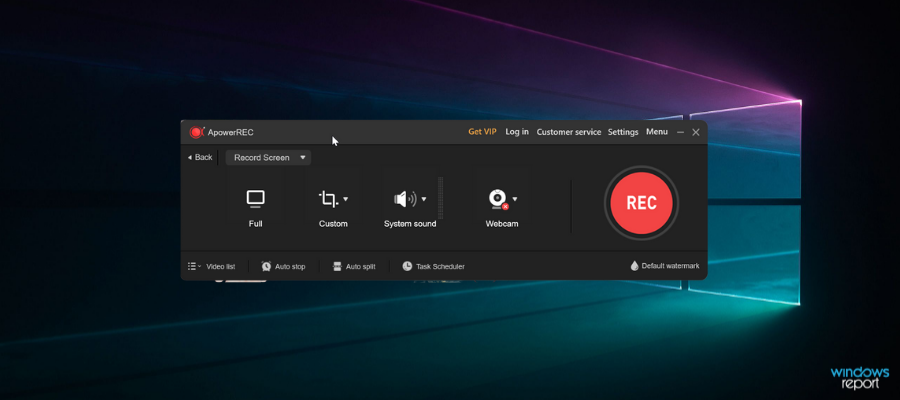The image size is (900, 400).
Task: Enable the Webcam camera icon
Action: (498, 199)
